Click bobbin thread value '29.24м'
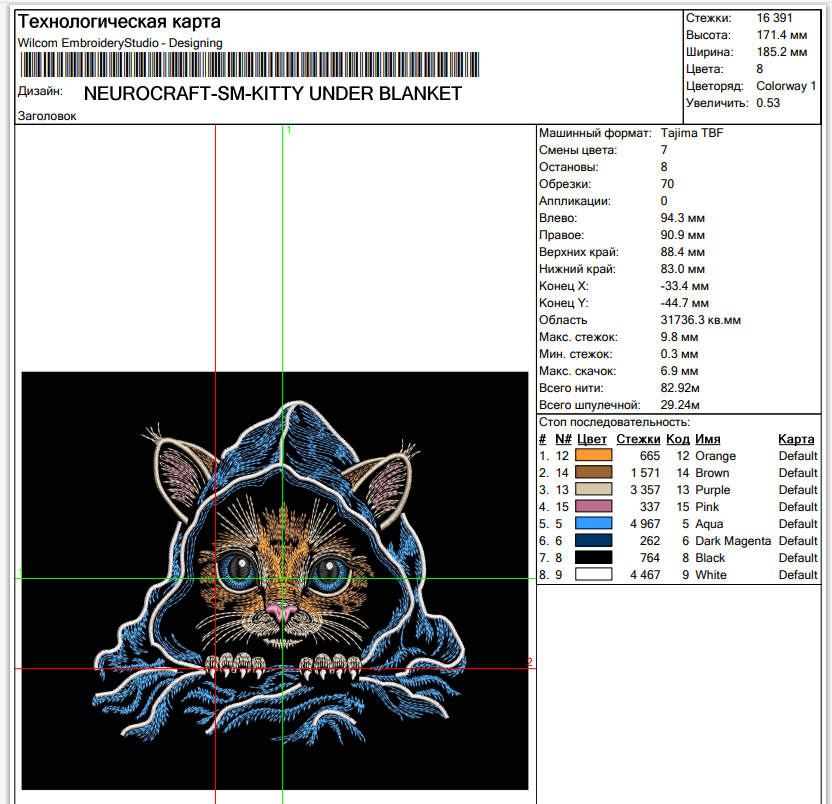The image size is (832, 804). (680, 405)
